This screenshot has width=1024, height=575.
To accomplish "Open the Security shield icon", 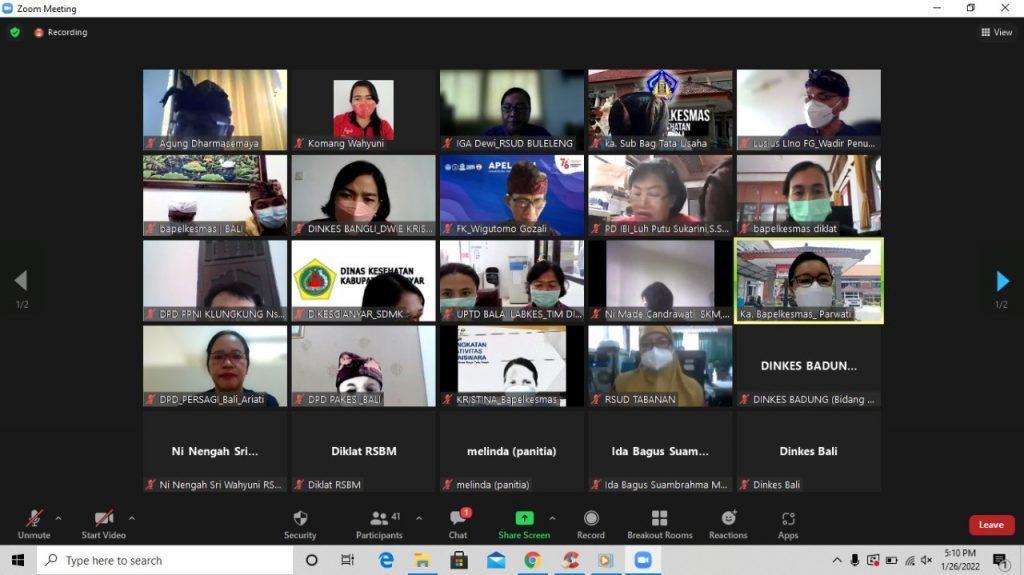I will coord(300,519).
